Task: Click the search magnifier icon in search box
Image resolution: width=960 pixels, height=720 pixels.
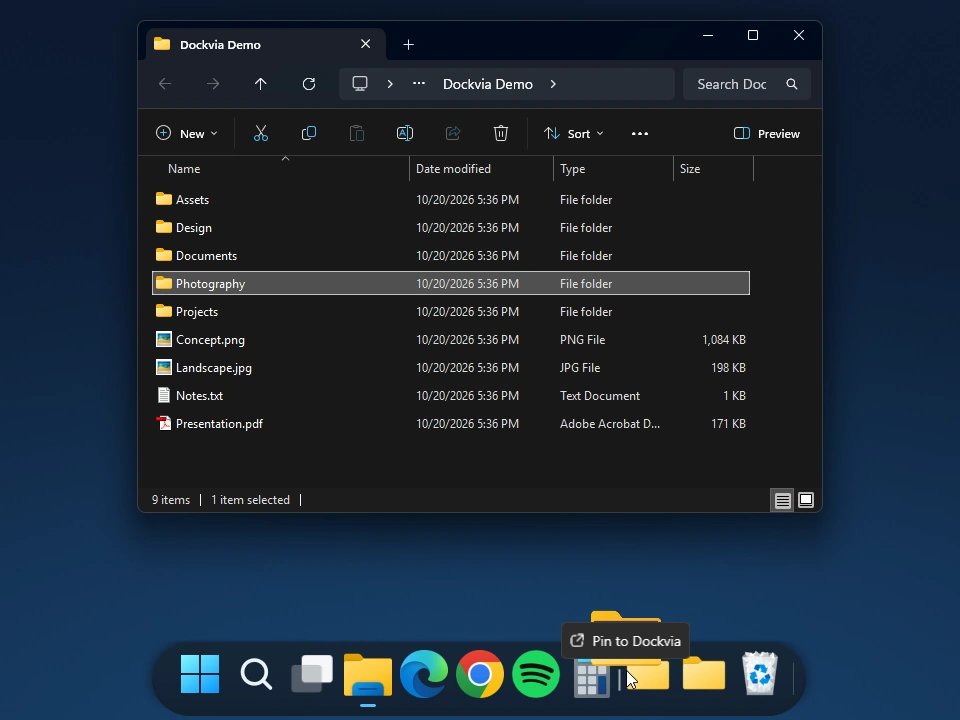Action: pos(792,84)
